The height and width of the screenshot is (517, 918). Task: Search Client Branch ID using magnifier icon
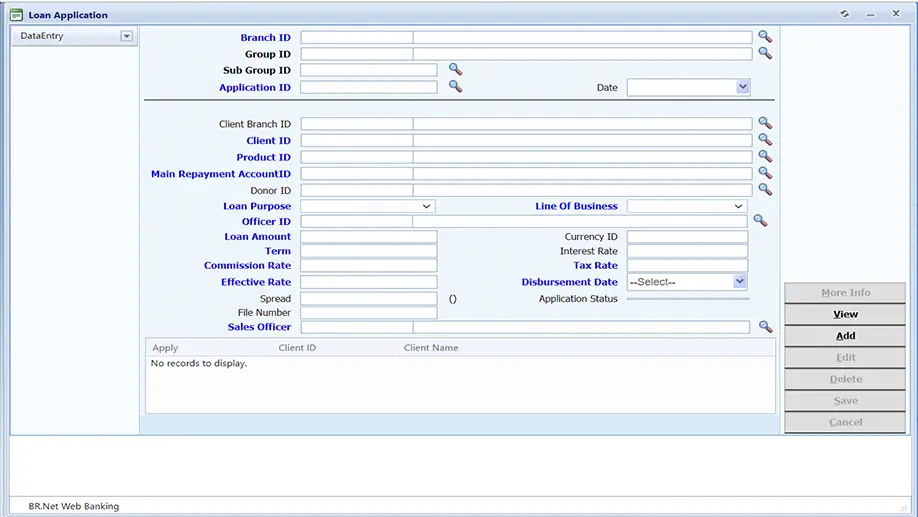pyautogui.click(x=765, y=123)
